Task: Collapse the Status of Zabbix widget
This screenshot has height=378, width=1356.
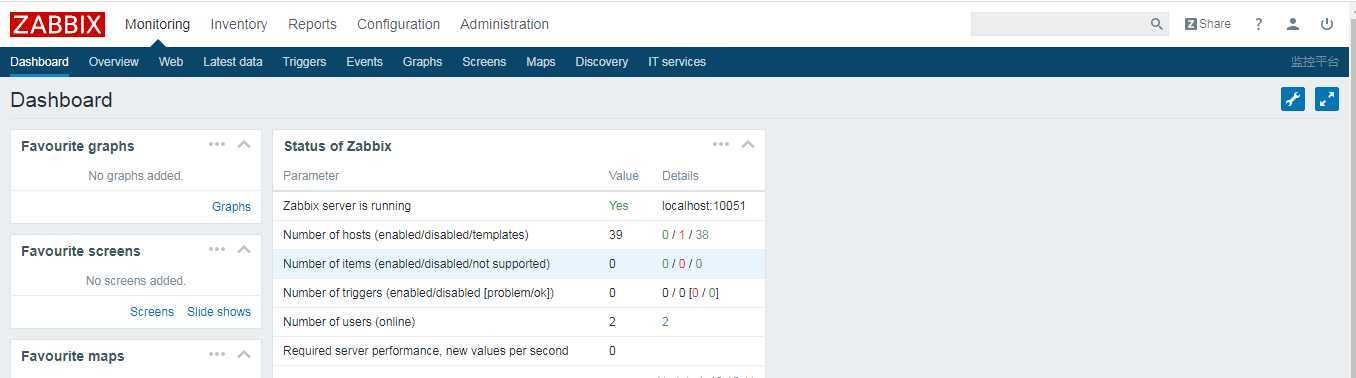Action: 748,145
